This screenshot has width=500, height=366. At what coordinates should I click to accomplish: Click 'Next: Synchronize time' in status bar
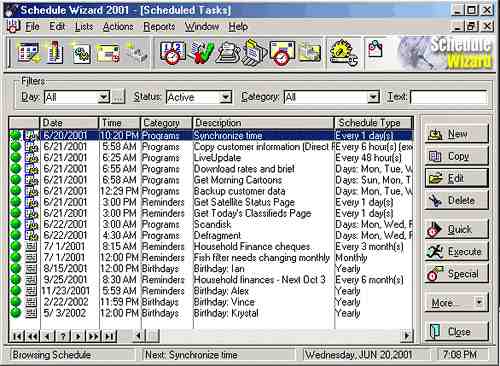[x=191, y=355]
